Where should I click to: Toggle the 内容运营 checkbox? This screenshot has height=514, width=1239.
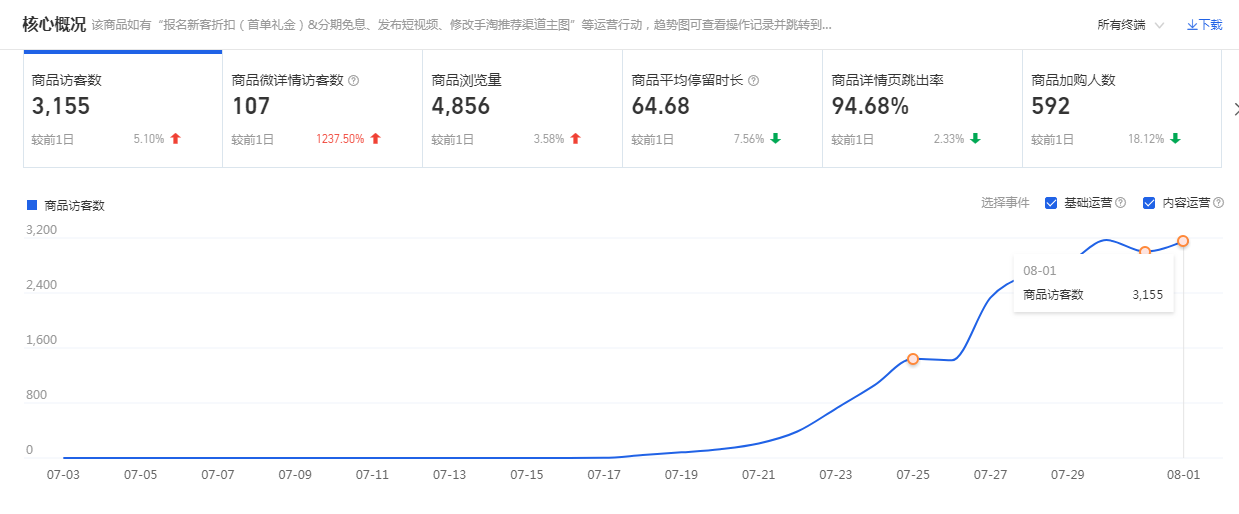pos(1149,203)
